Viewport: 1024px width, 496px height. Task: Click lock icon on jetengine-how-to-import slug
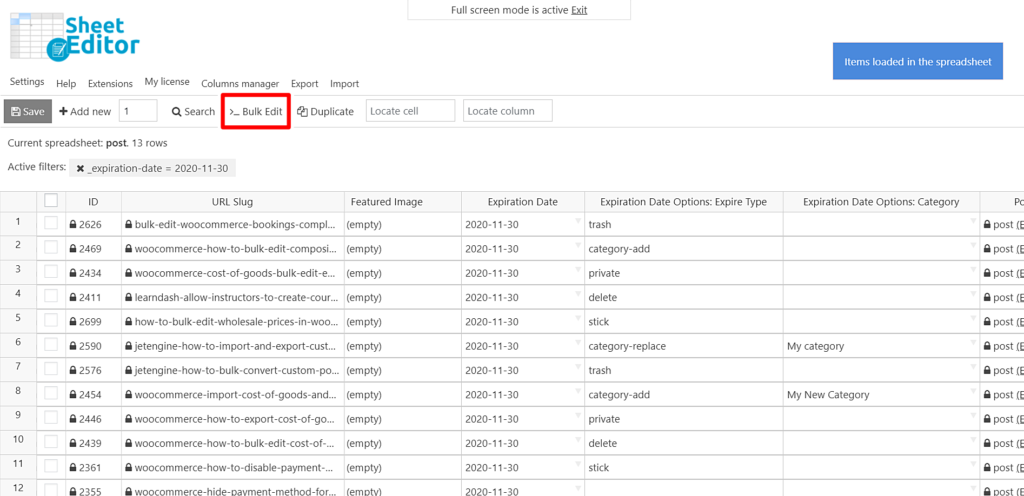coord(129,346)
